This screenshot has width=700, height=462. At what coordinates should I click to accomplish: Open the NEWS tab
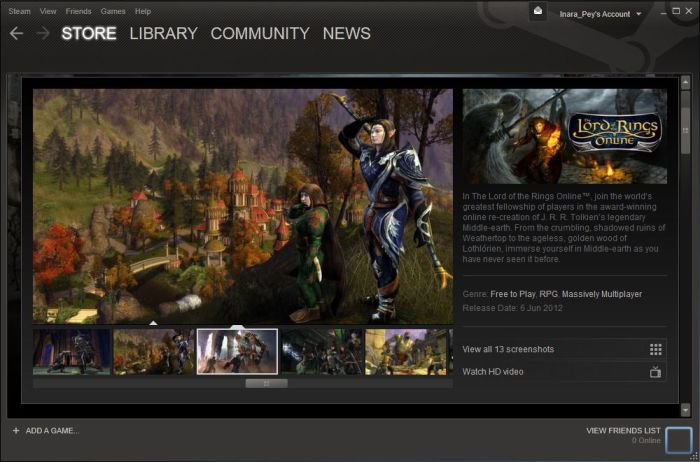[x=346, y=33]
